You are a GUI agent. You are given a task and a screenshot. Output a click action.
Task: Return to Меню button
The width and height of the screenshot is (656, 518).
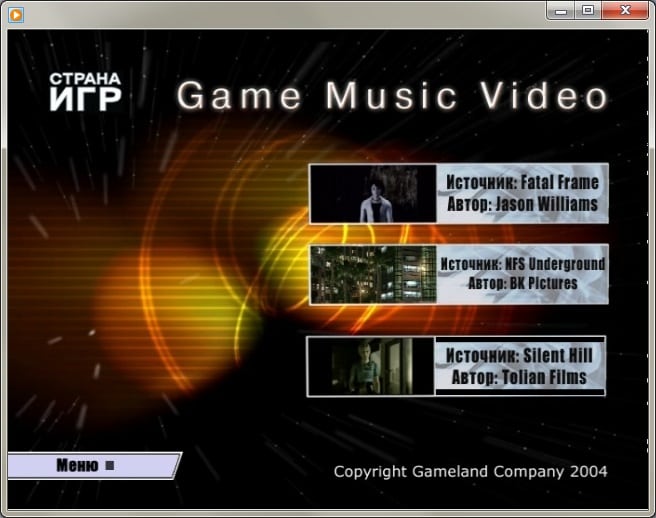(x=94, y=465)
